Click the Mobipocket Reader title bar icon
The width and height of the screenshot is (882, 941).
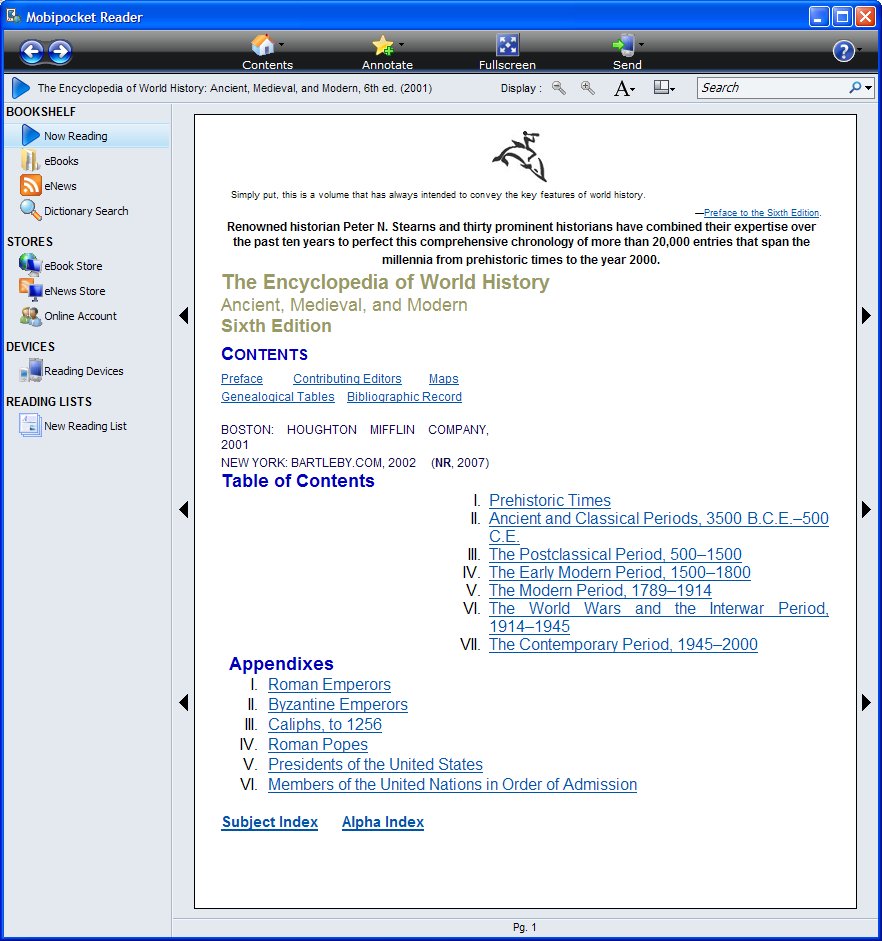point(13,16)
